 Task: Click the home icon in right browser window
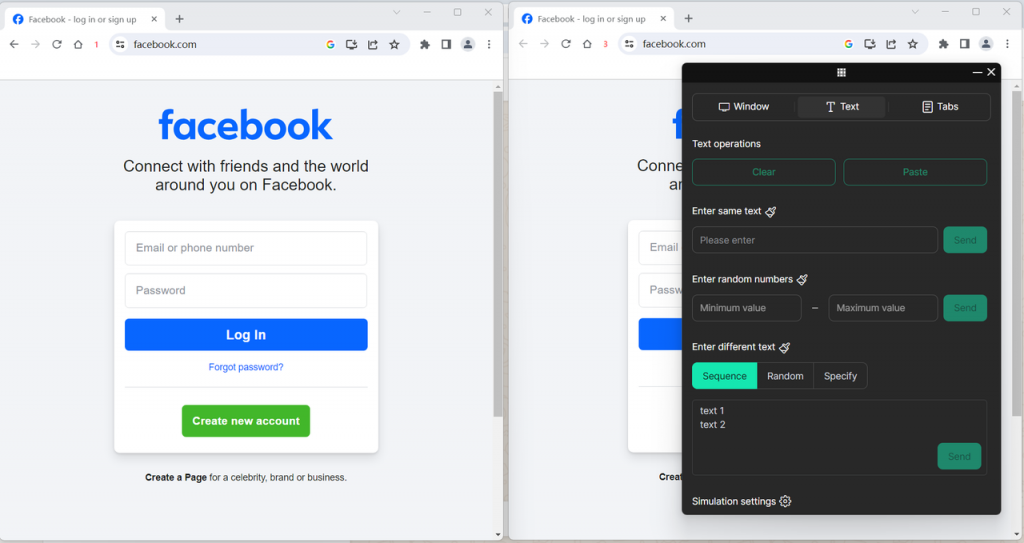coord(587,44)
